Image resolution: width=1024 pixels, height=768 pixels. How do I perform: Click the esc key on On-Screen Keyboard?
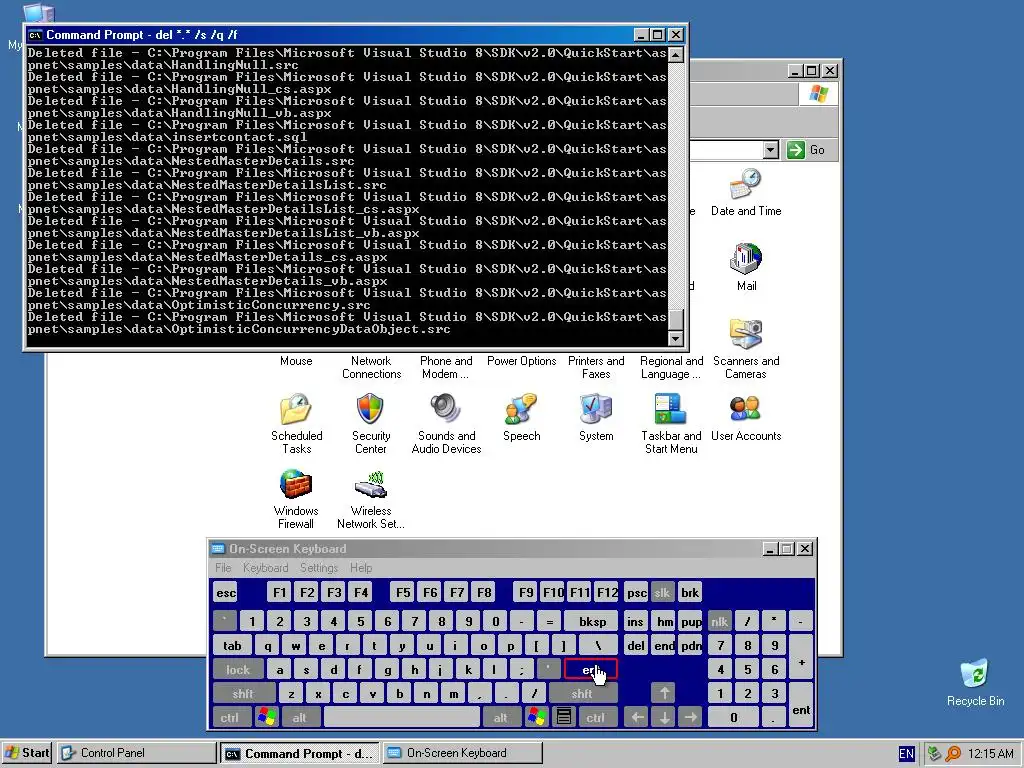[x=226, y=592]
